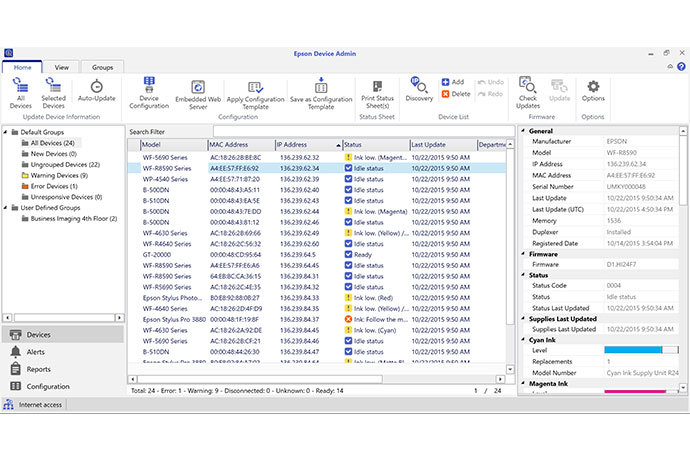Collapse the Status properties section
The height and width of the screenshot is (460, 690).
[523, 275]
